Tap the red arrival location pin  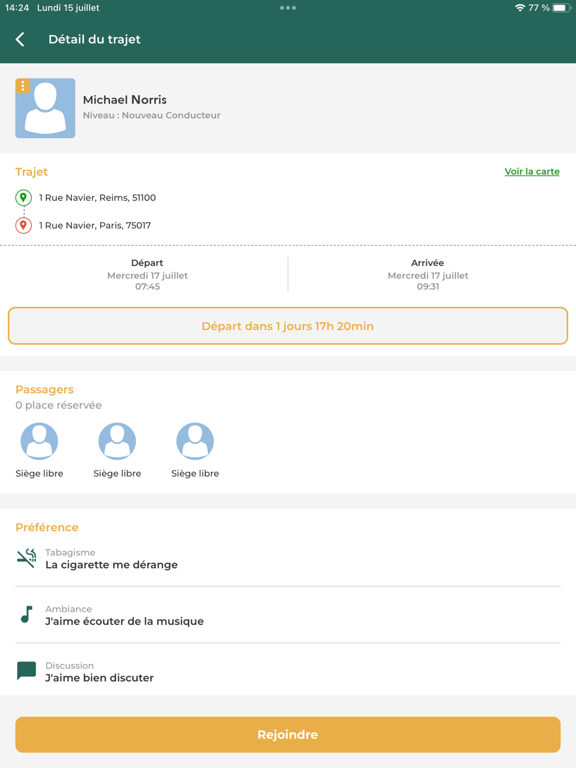[x=23, y=225]
